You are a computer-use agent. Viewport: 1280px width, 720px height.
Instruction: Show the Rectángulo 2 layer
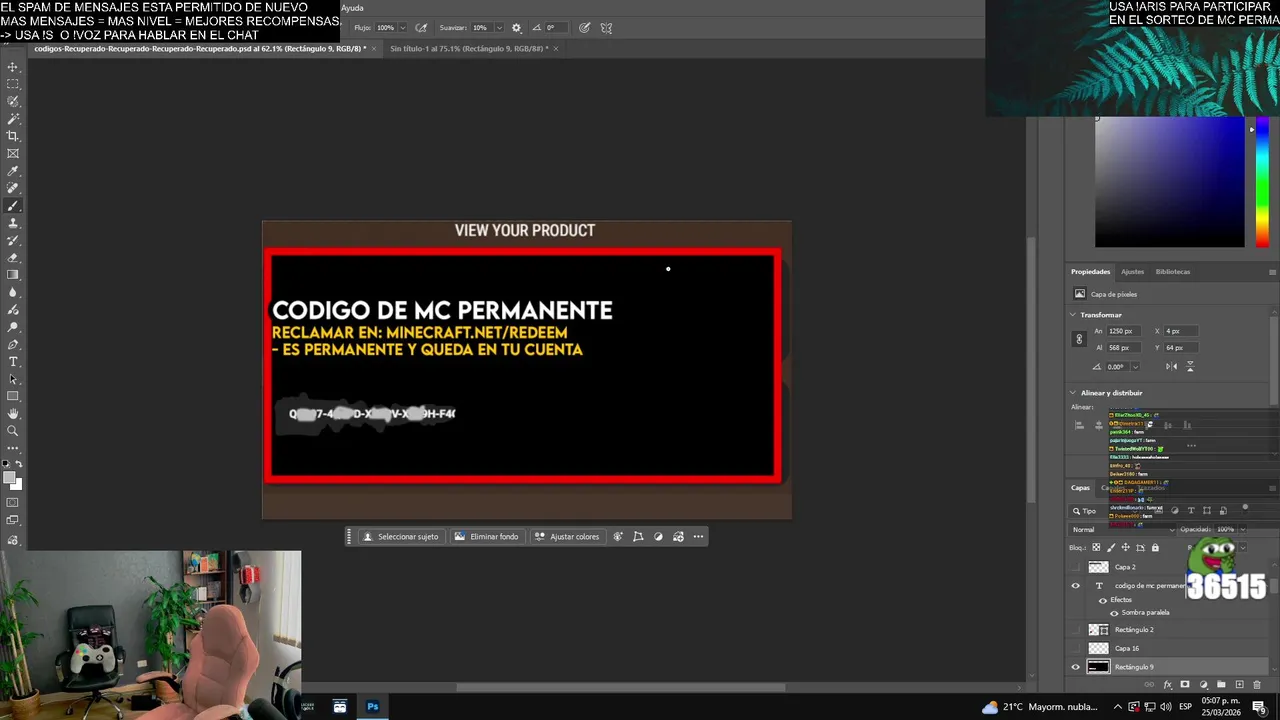[x=1076, y=630]
